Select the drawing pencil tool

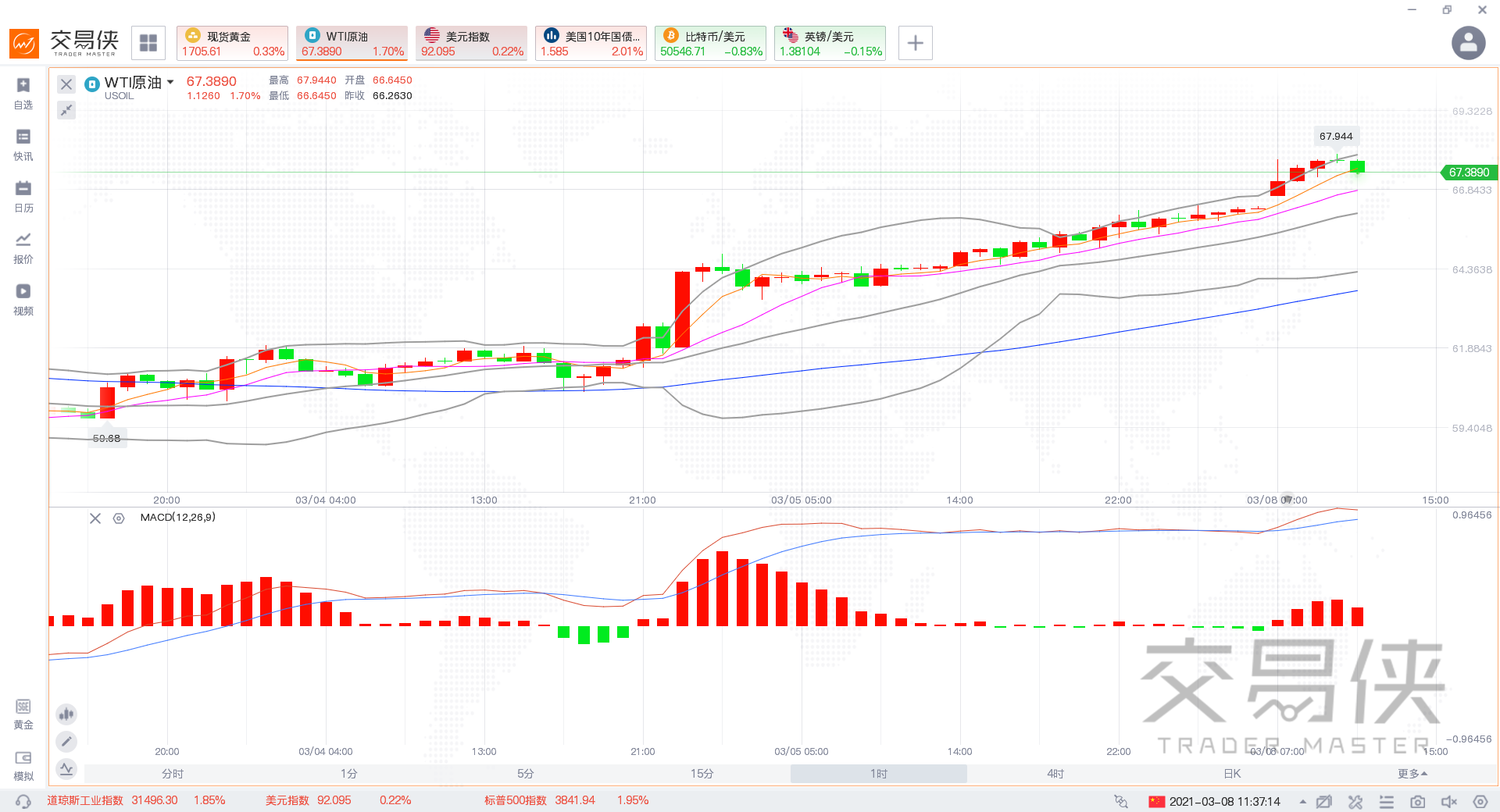[66, 741]
